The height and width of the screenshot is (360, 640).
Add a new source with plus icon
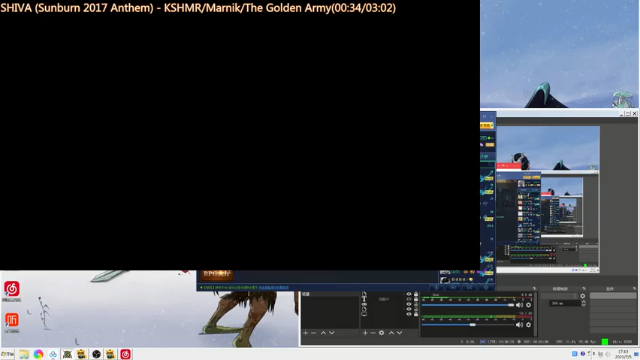click(x=365, y=333)
